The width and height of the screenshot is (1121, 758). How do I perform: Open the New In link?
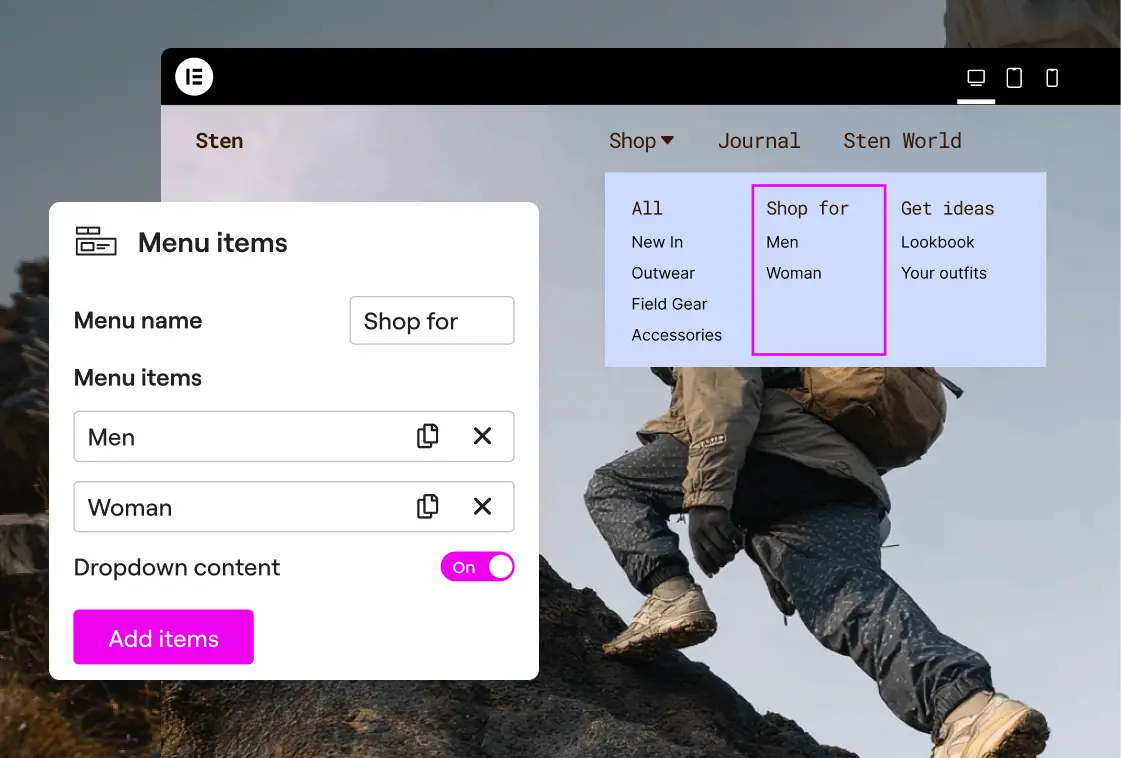[x=657, y=242]
